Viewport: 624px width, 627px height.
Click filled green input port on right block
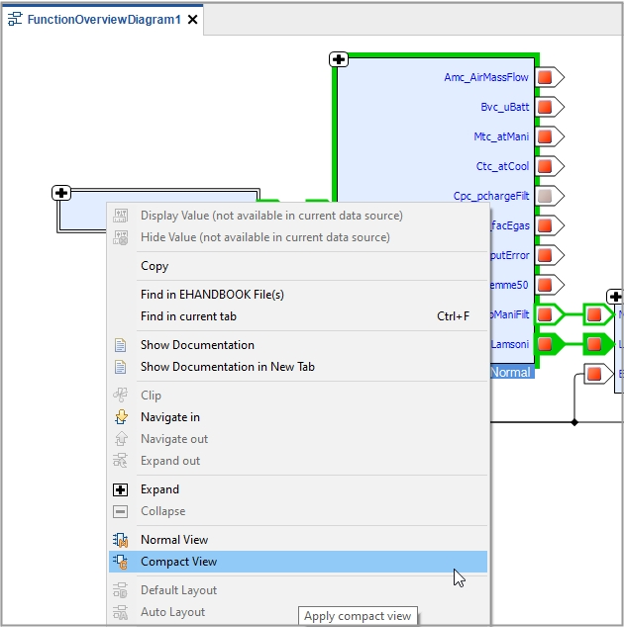coord(598,344)
